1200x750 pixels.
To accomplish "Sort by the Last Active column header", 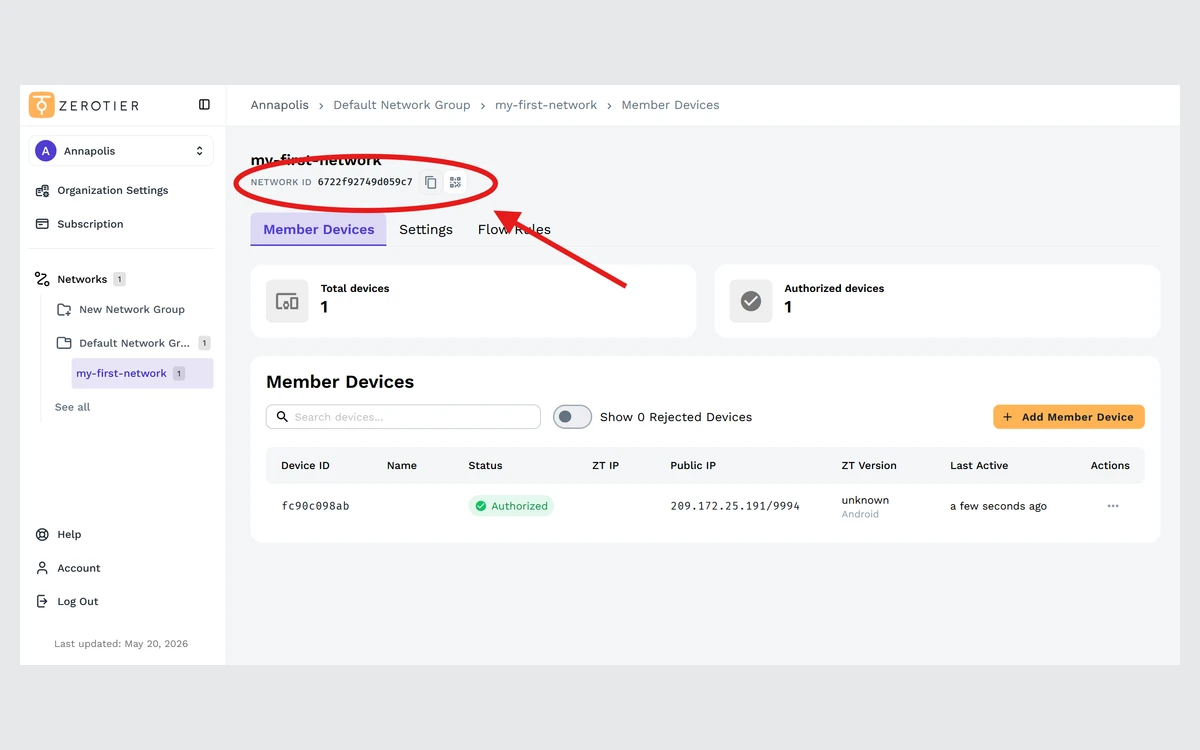I will (x=979, y=466).
